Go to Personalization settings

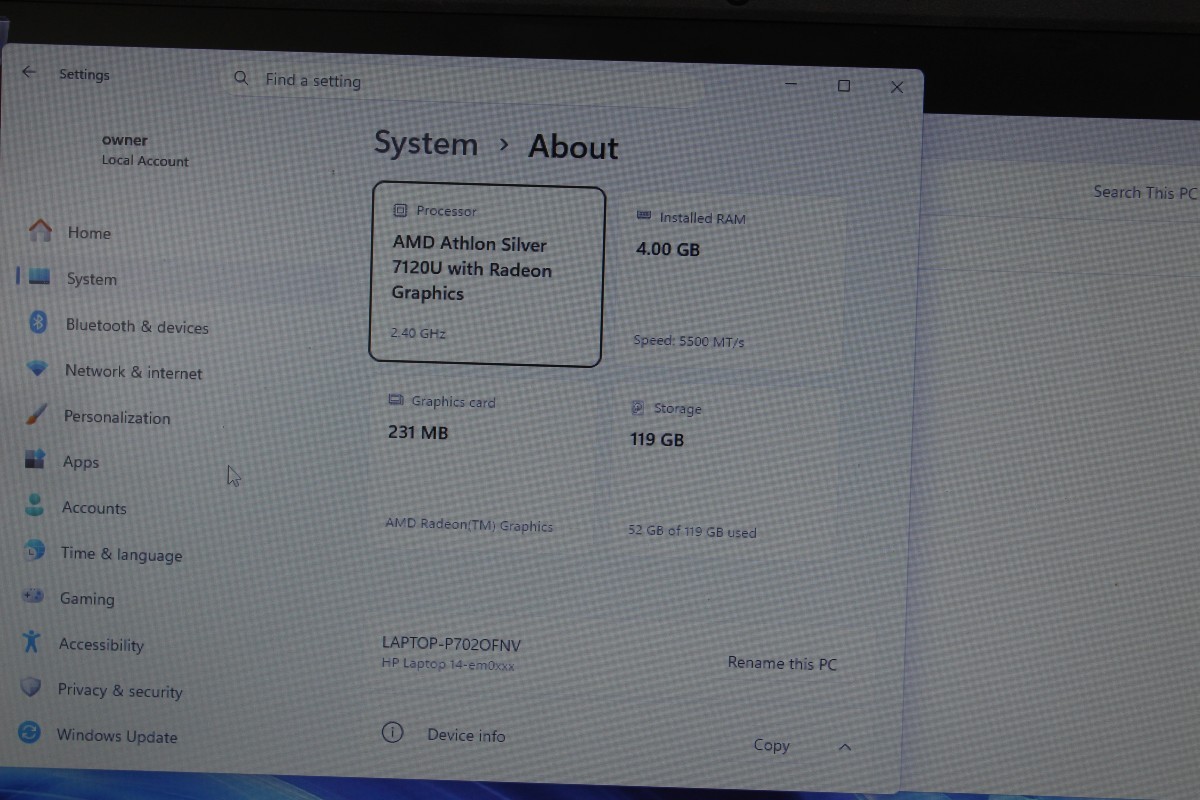(x=117, y=417)
